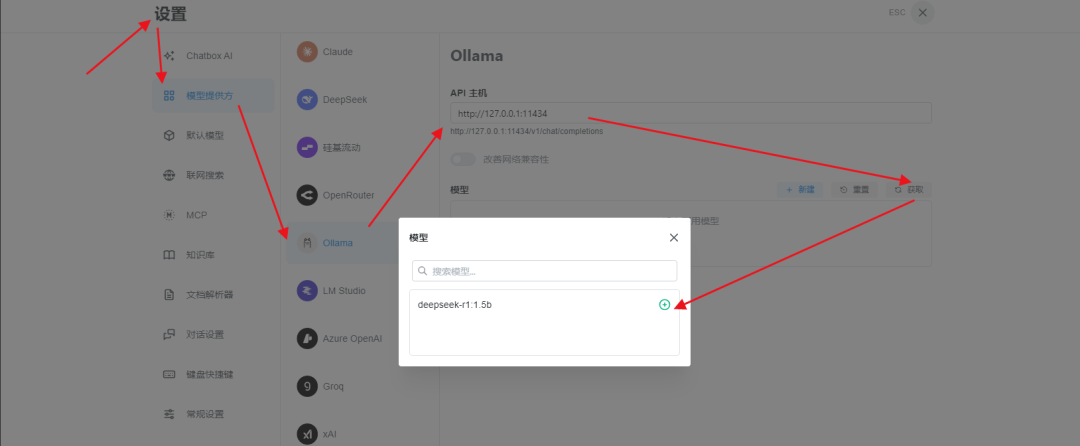Click the 键盘快捷键 keyboard icon
1080x446 pixels.
[169, 375]
